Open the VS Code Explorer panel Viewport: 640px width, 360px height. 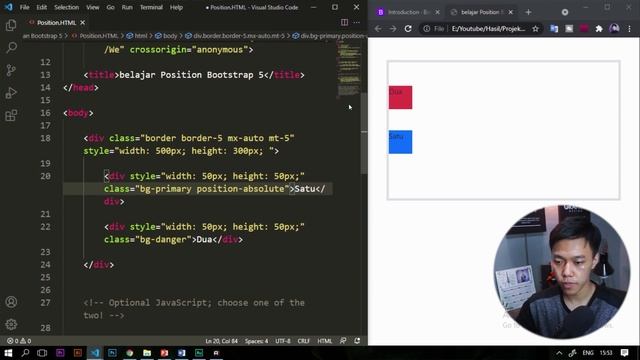11,25
